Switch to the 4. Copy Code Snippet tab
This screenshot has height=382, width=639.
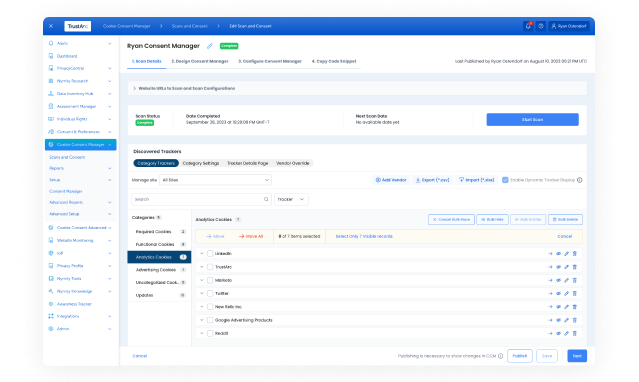pos(334,61)
